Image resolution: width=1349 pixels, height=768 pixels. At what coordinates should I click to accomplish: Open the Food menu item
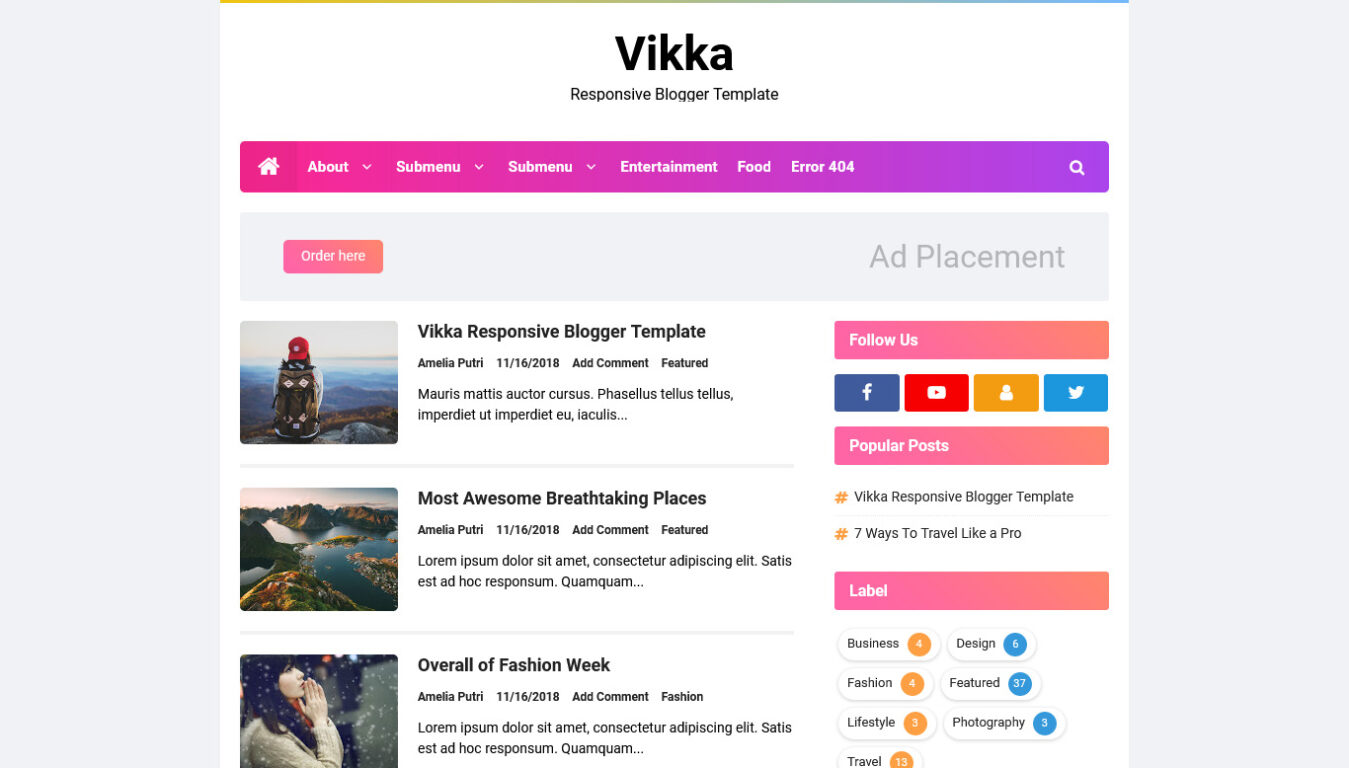pos(754,167)
